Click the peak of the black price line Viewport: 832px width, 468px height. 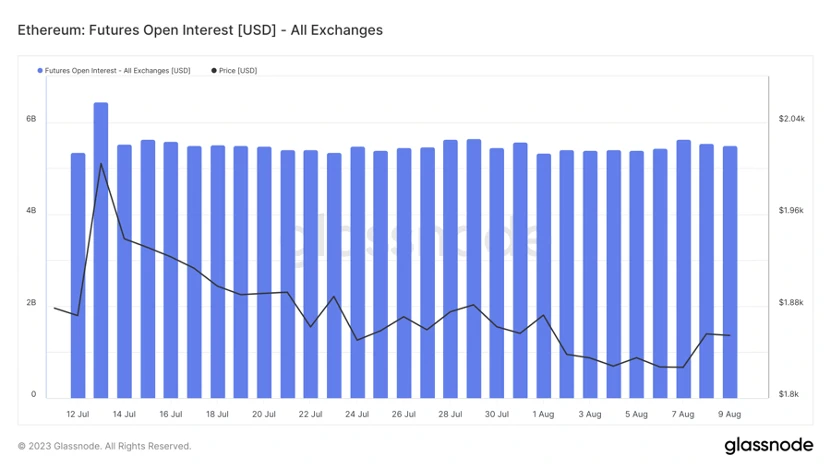coord(101,164)
